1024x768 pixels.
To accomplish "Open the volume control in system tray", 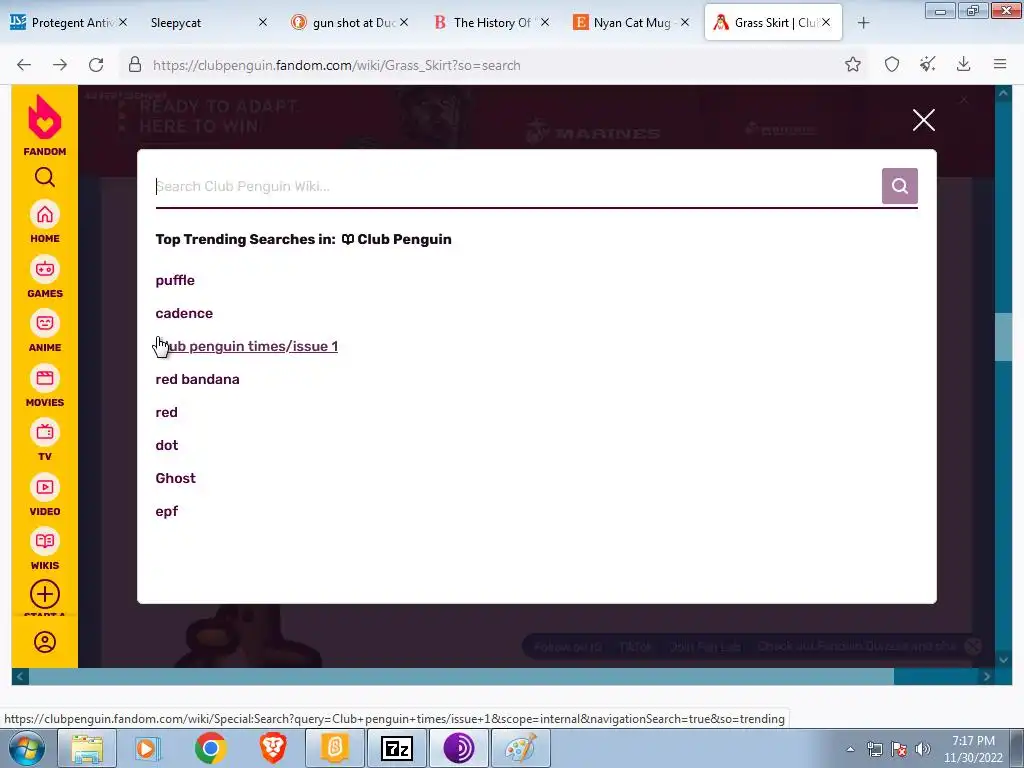I will pos(922,749).
